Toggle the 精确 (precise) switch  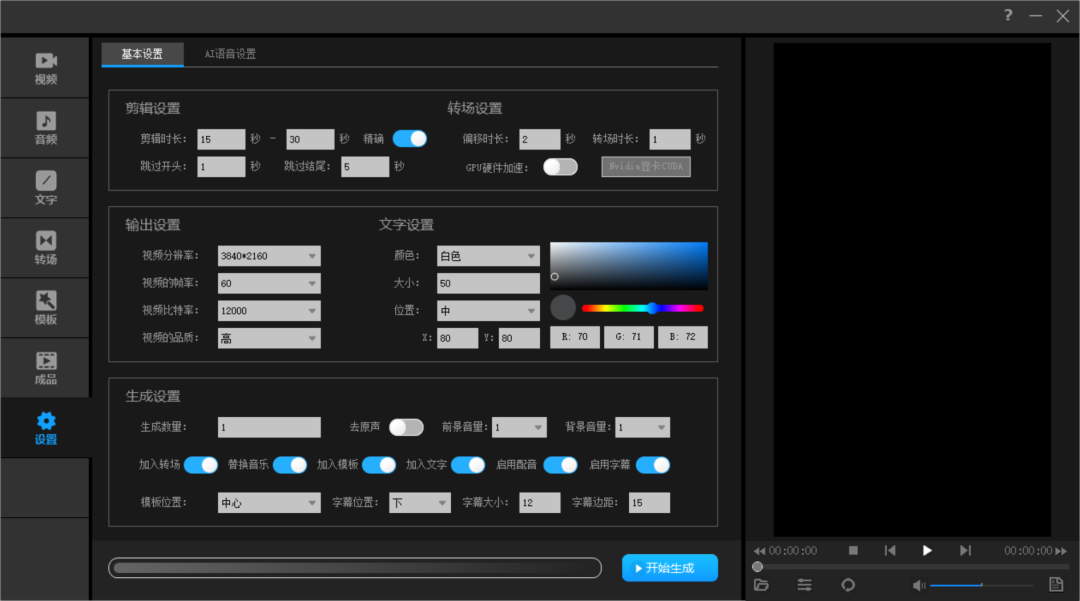pyautogui.click(x=410, y=138)
